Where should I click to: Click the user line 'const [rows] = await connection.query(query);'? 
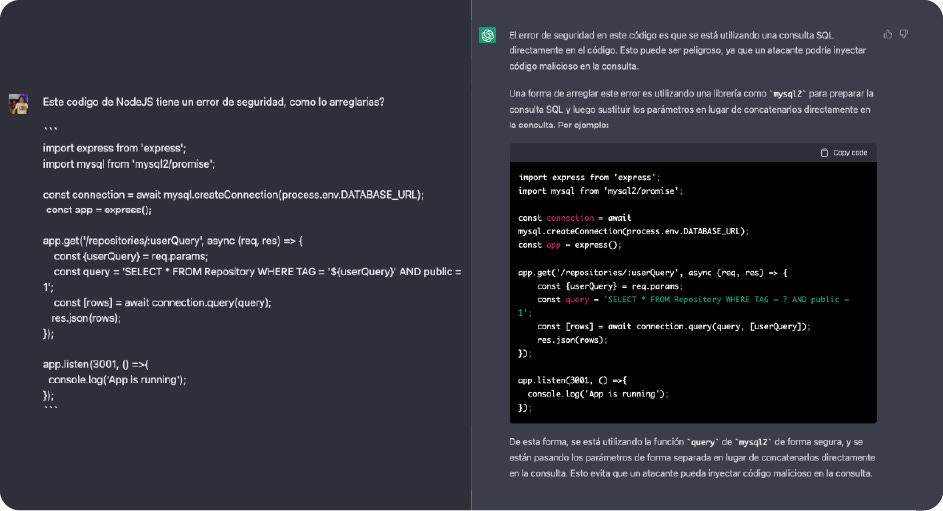pyautogui.click(x=162, y=302)
